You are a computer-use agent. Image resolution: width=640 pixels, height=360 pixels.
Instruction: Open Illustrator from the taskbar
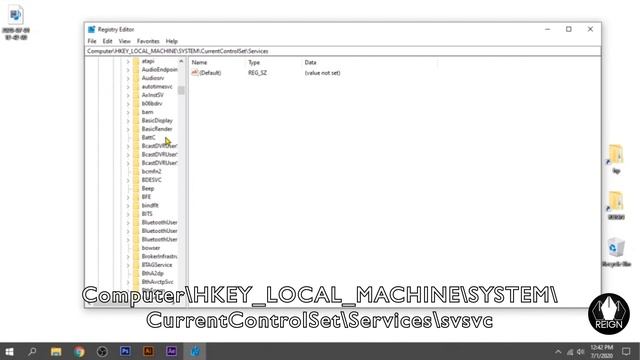click(149, 351)
